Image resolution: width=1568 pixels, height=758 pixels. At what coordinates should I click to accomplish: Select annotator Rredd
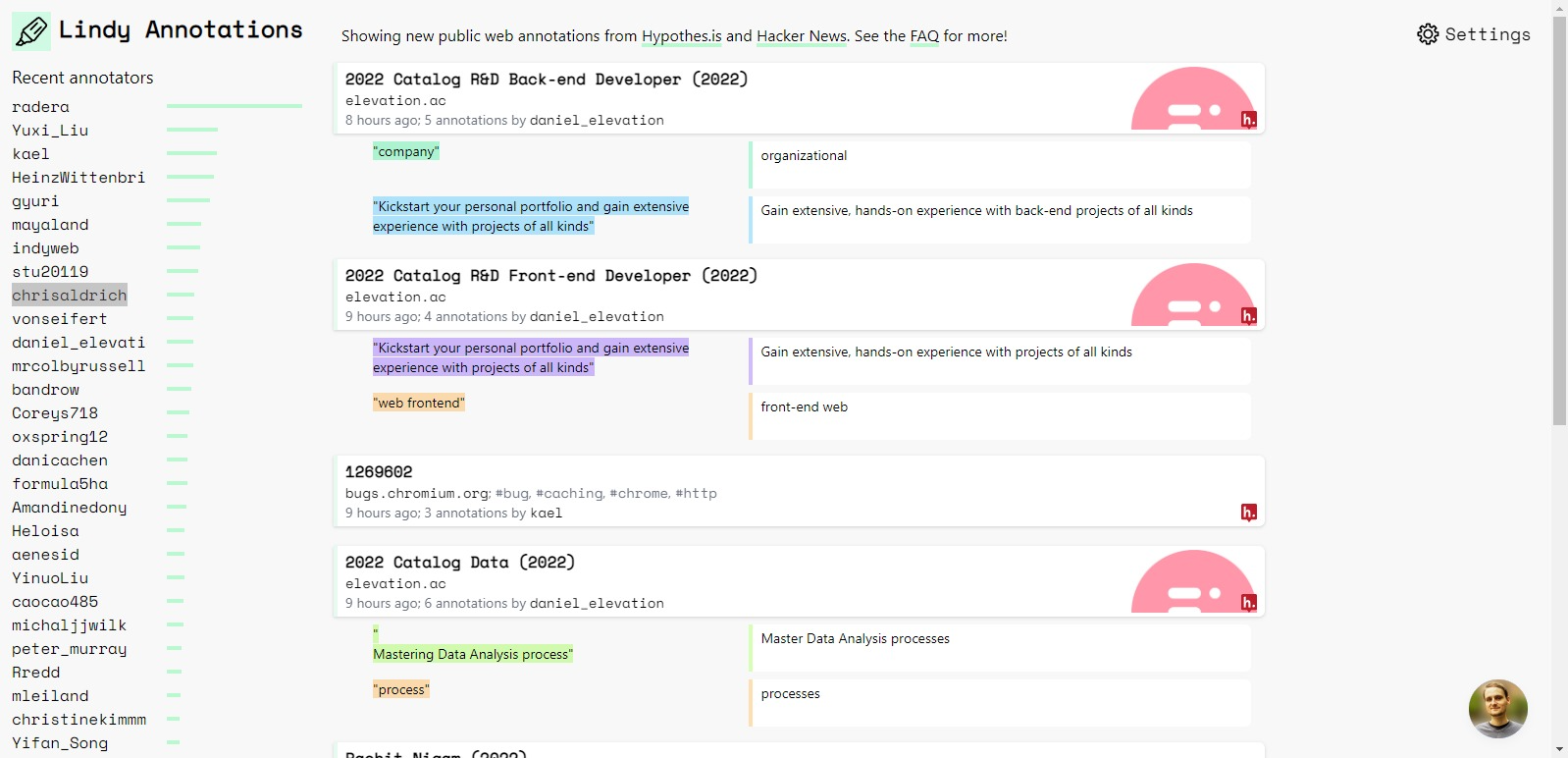(35, 673)
